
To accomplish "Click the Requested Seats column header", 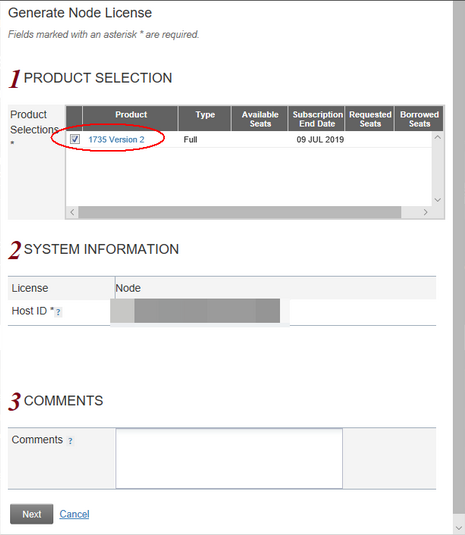I will [x=370, y=118].
